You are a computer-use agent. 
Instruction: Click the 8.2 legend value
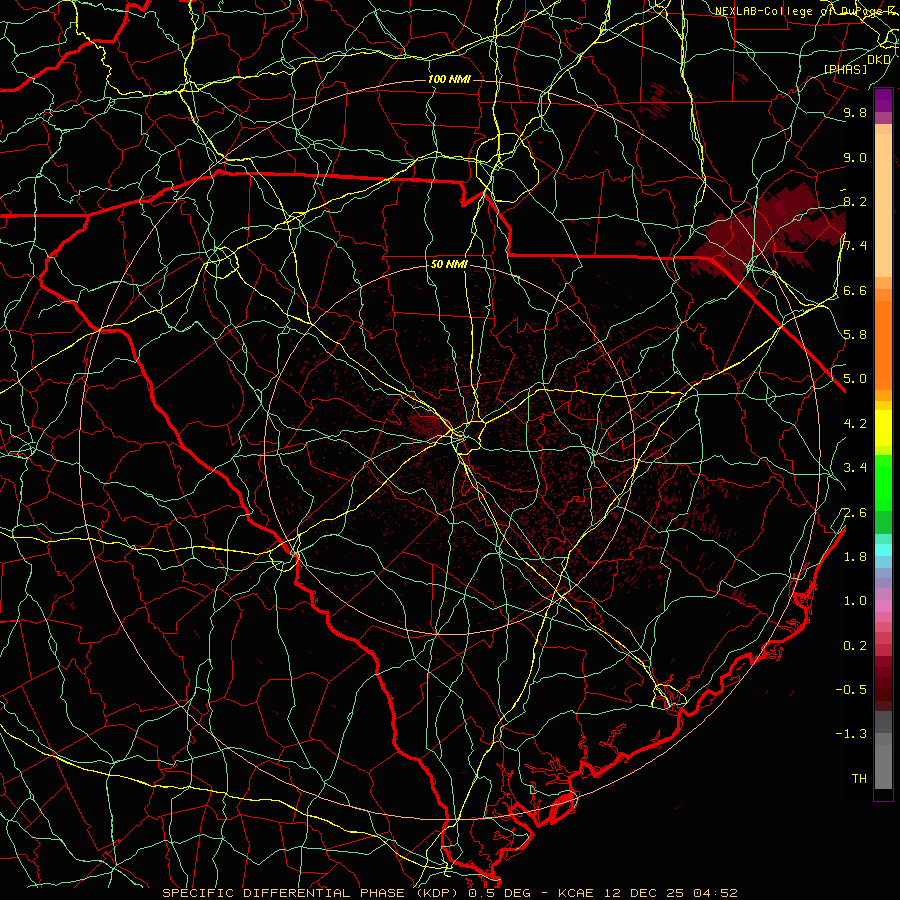pos(855,201)
